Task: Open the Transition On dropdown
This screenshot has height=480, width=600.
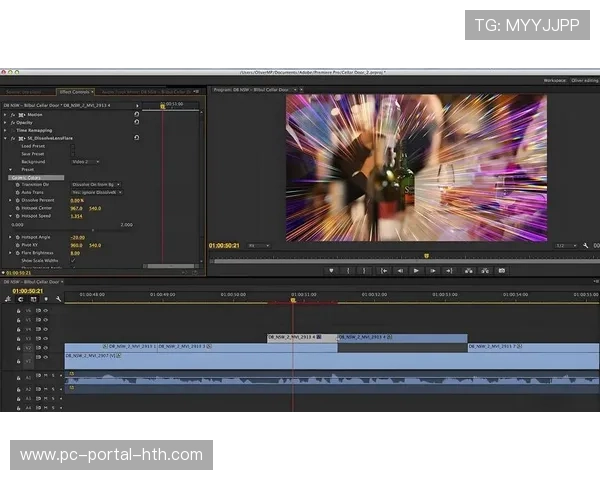Action: coord(96,184)
